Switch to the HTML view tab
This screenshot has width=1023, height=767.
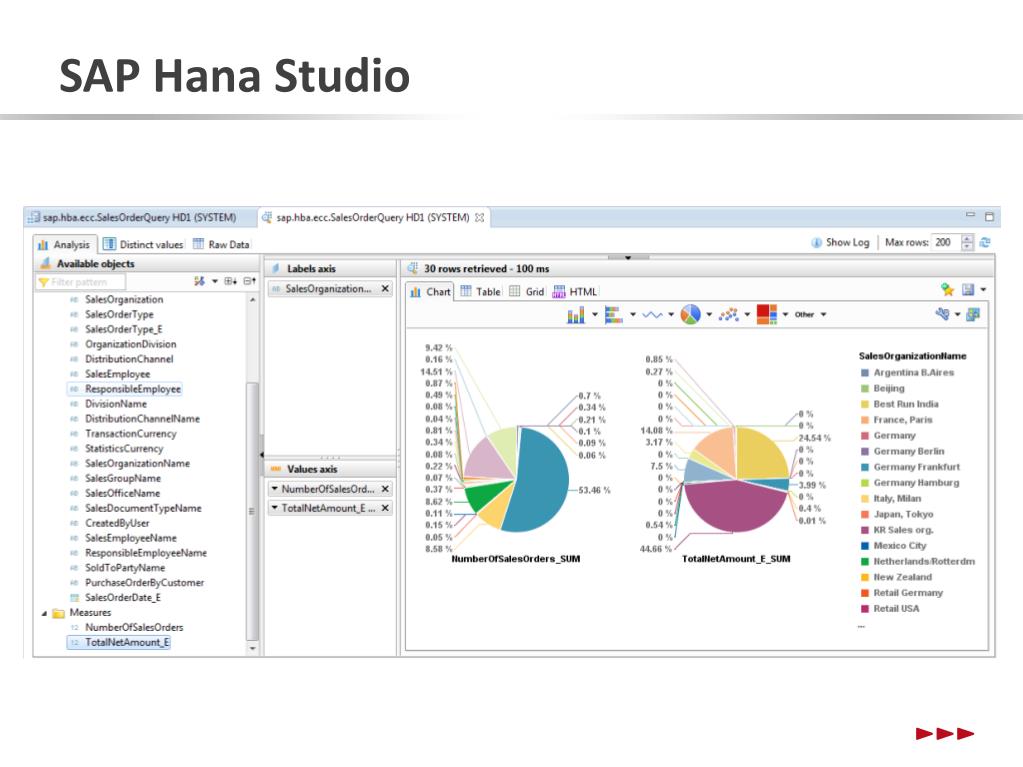pyautogui.click(x=575, y=292)
